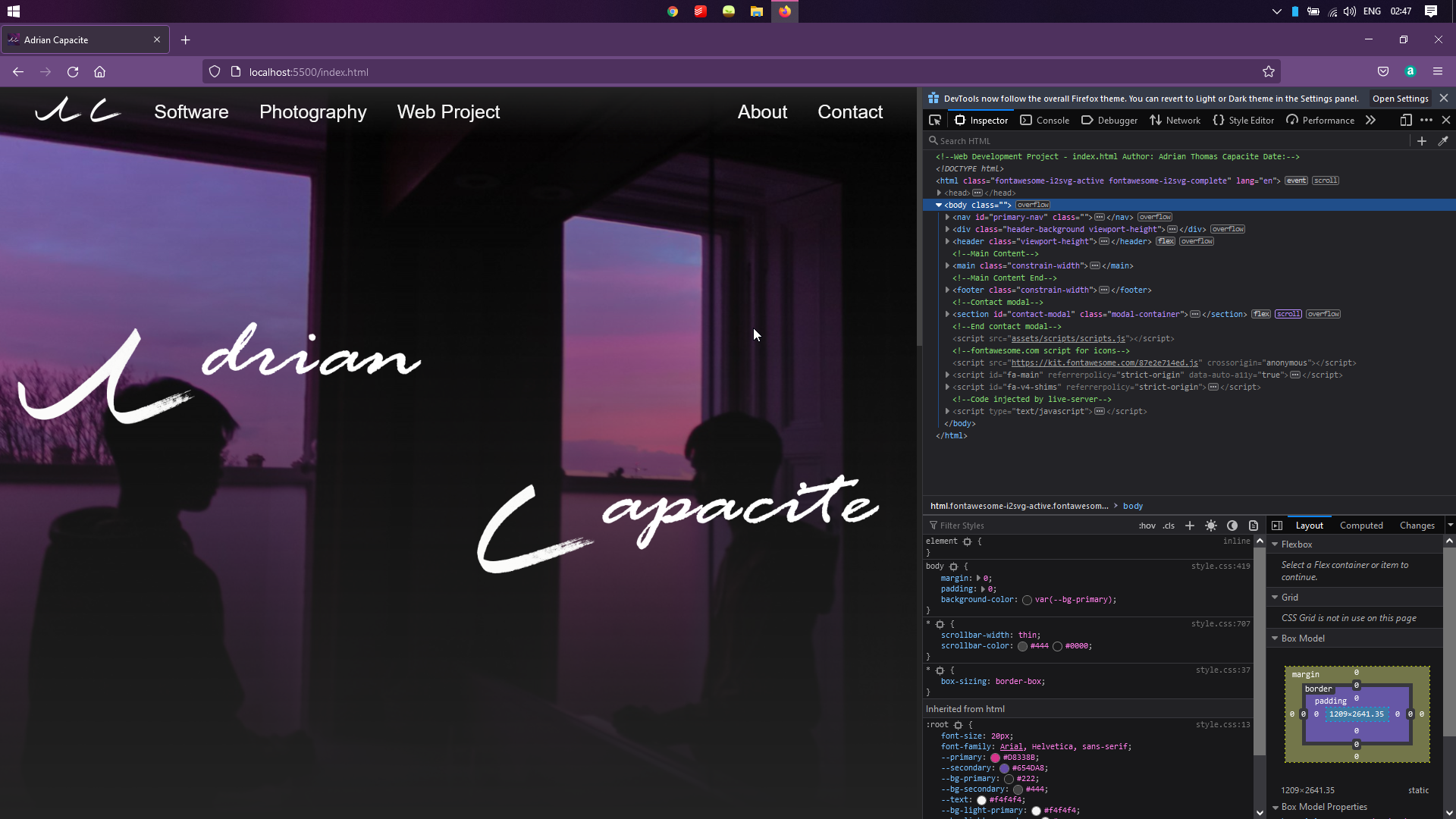
Task: Expand the nav primary-nav node
Action: (947, 218)
